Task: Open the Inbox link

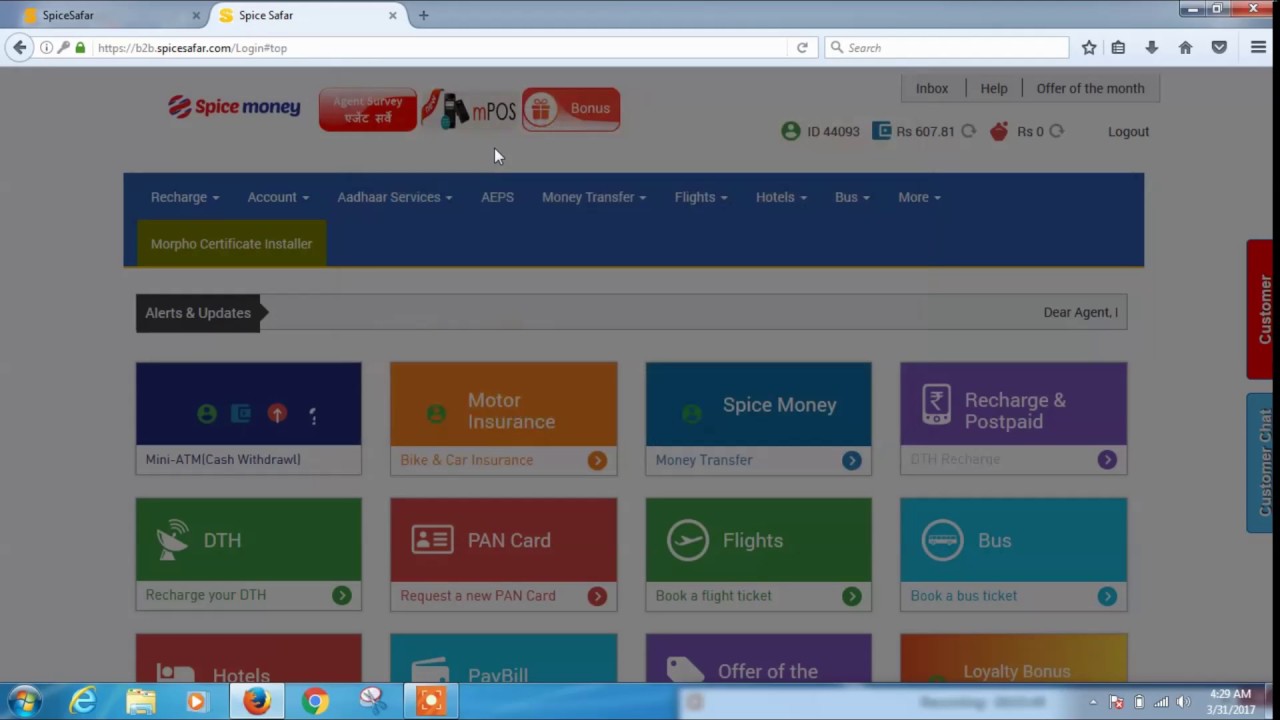Action: [931, 88]
